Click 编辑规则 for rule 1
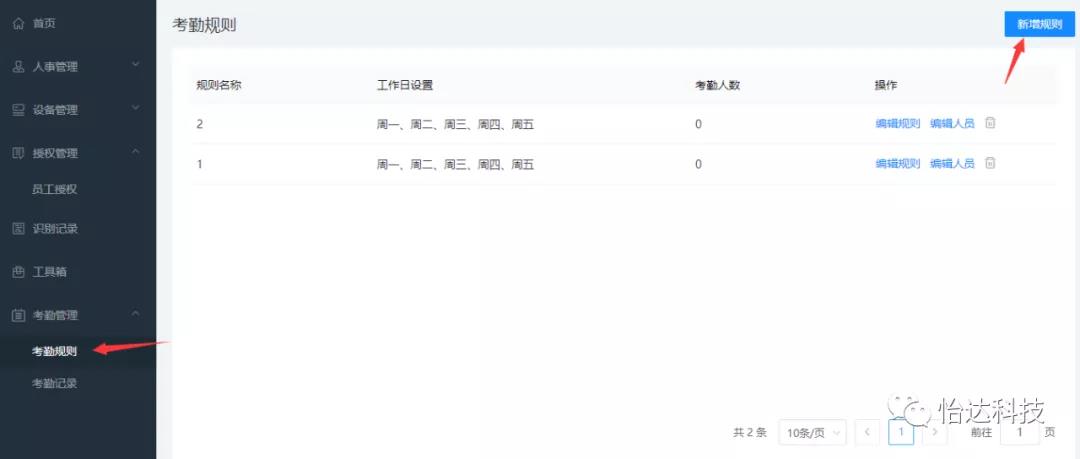Image resolution: width=1080 pixels, height=459 pixels. click(x=897, y=164)
